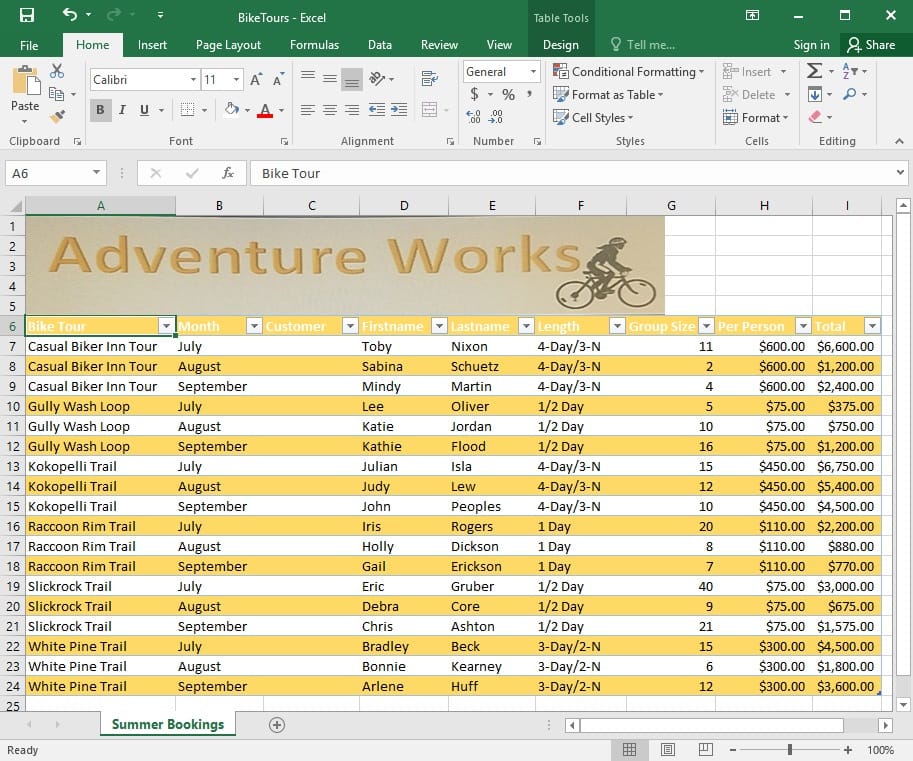Viewport: 913px width, 761px height.
Task: Switch to Page Layout view icon
Action: [x=668, y=750]
